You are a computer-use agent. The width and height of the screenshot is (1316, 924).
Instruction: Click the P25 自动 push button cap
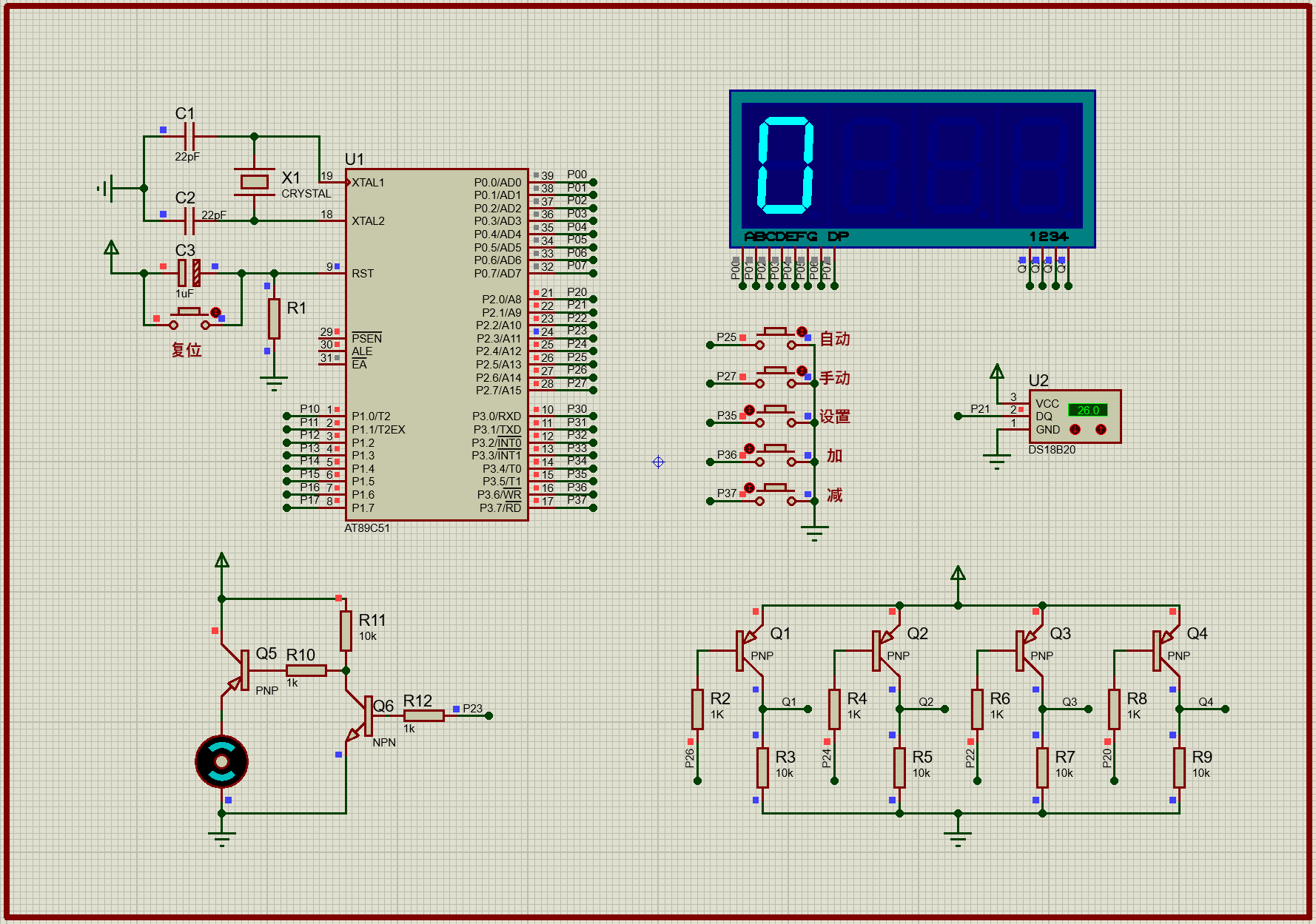click(776, 331)
